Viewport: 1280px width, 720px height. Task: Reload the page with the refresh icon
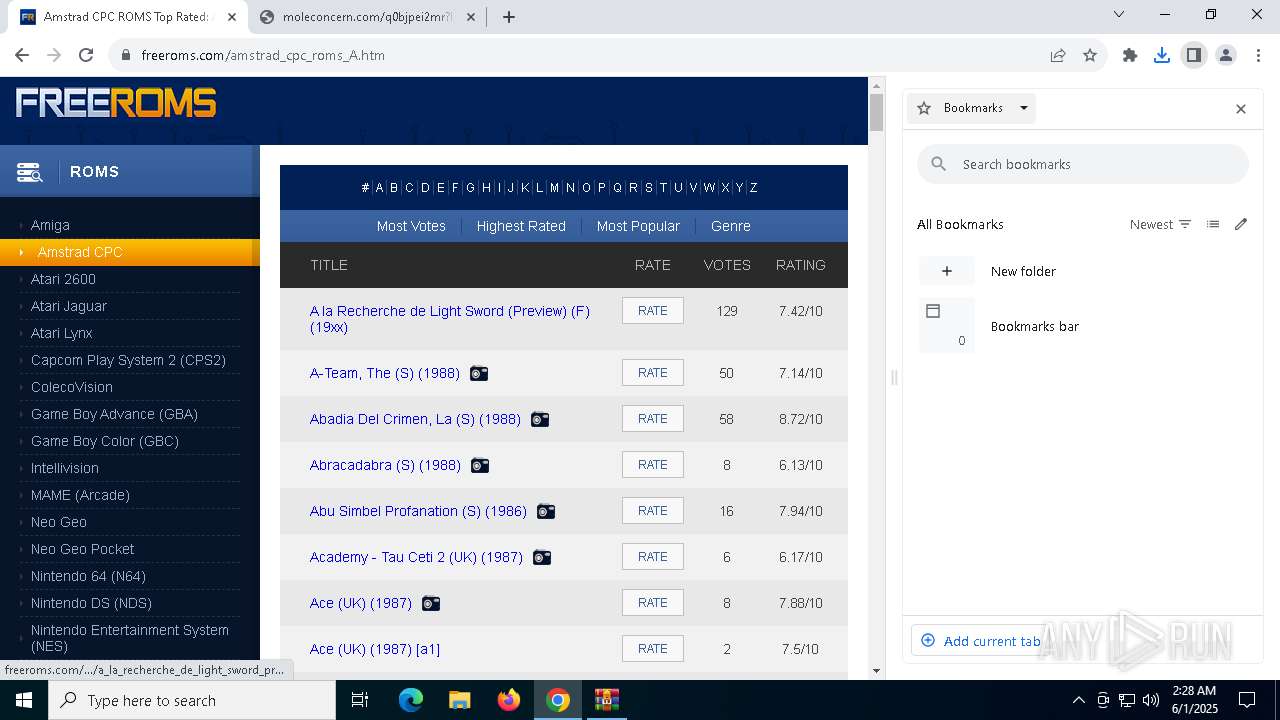tap(86, 55)
